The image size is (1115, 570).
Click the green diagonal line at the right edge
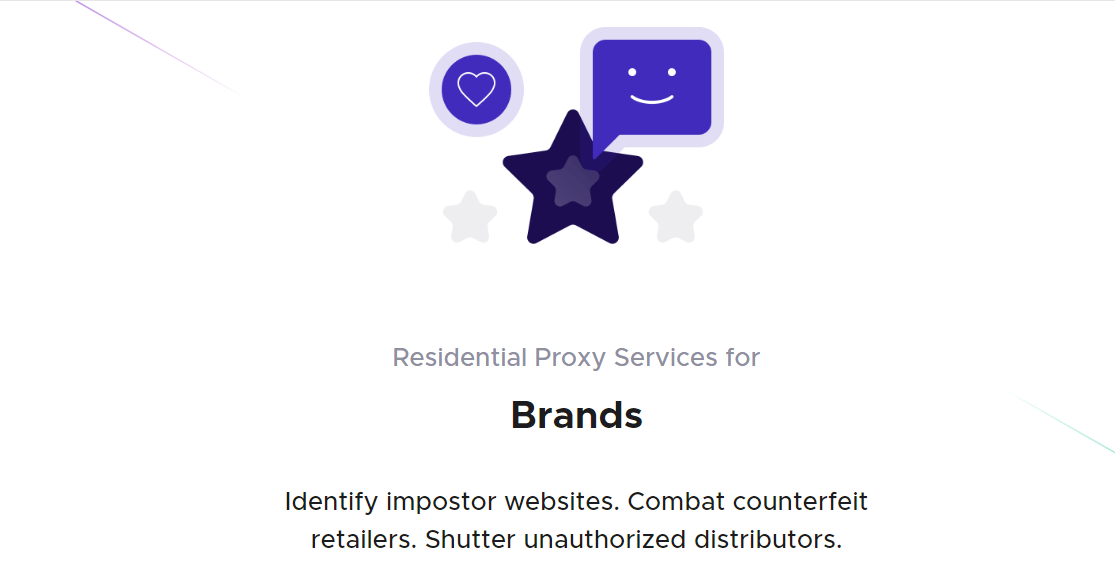pyautogui.click(x=1065, y=422)
